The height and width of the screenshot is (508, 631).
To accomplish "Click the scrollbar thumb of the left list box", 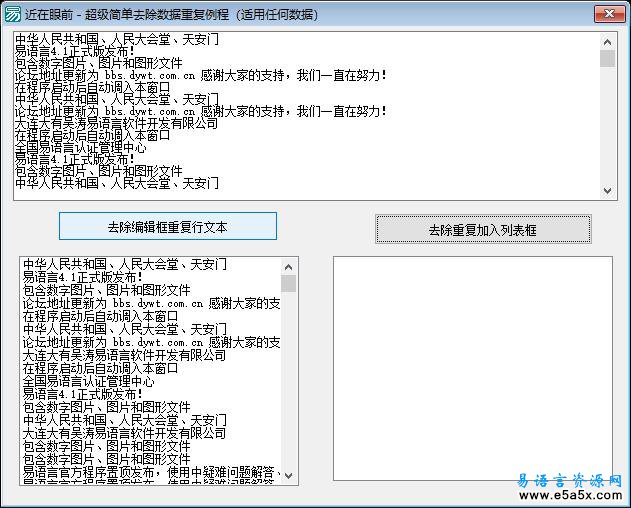I will pyautogui.click(x=289, y=283).
